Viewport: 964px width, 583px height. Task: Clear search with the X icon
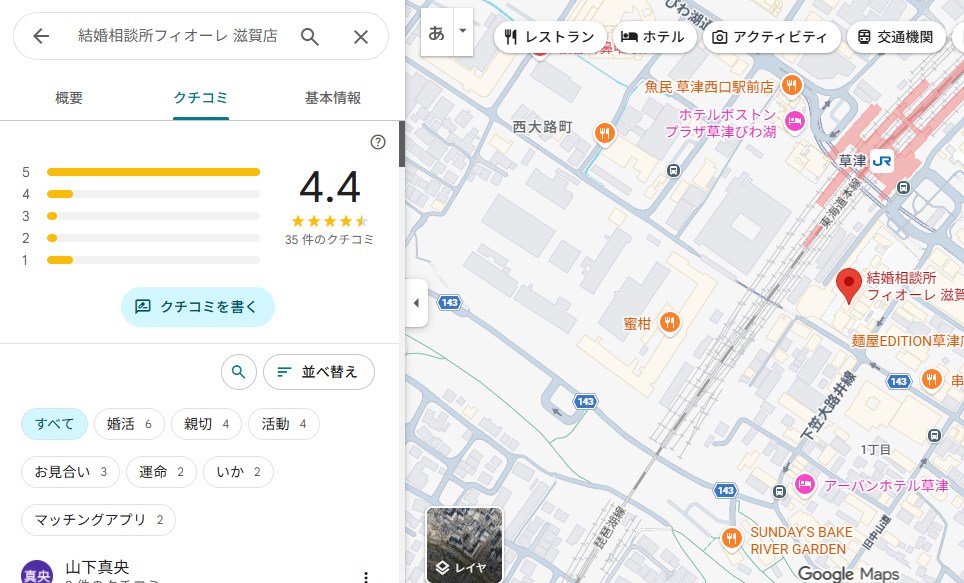click(x=361, y=37)
